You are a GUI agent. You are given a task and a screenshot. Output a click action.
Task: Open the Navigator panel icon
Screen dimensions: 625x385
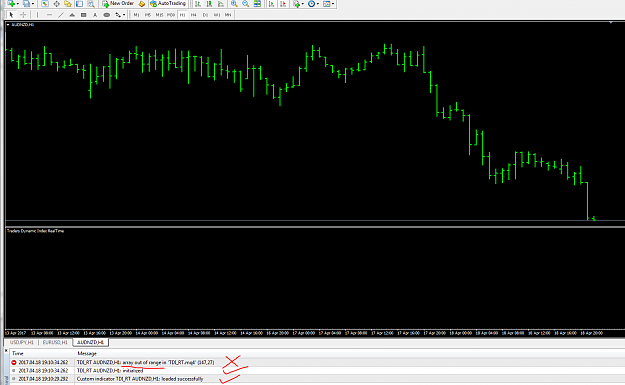point(68,4)
